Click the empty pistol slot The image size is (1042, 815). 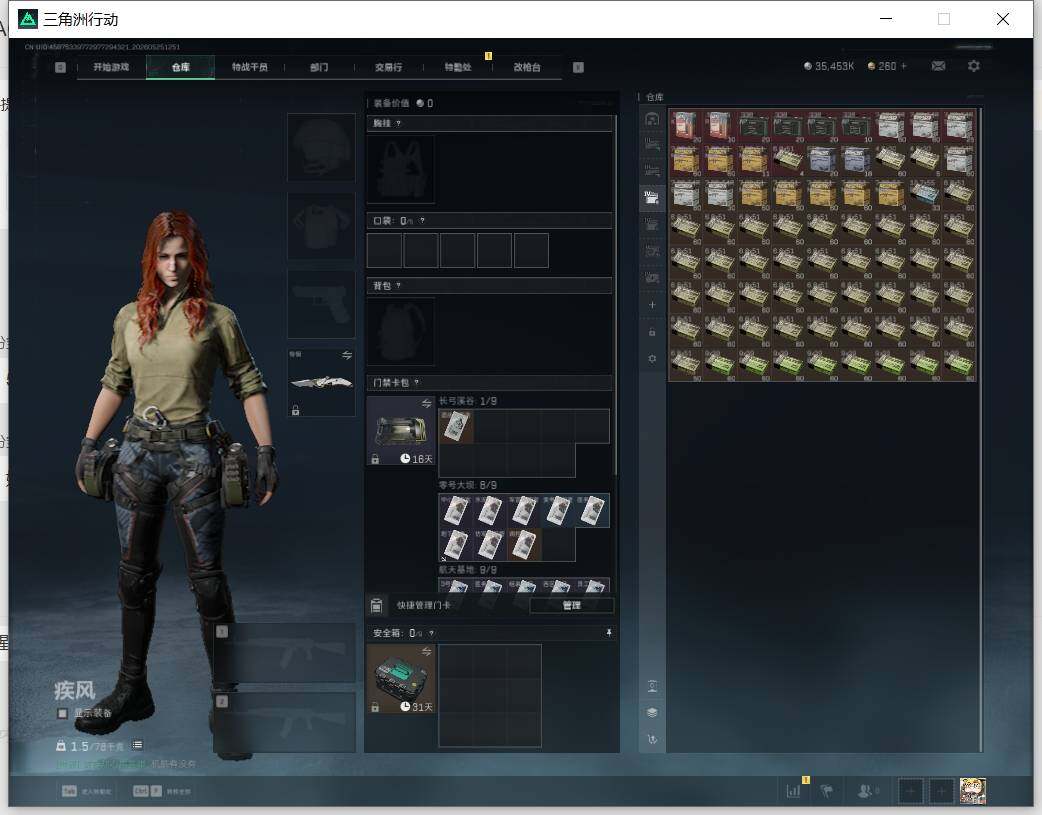pos(321,304)
